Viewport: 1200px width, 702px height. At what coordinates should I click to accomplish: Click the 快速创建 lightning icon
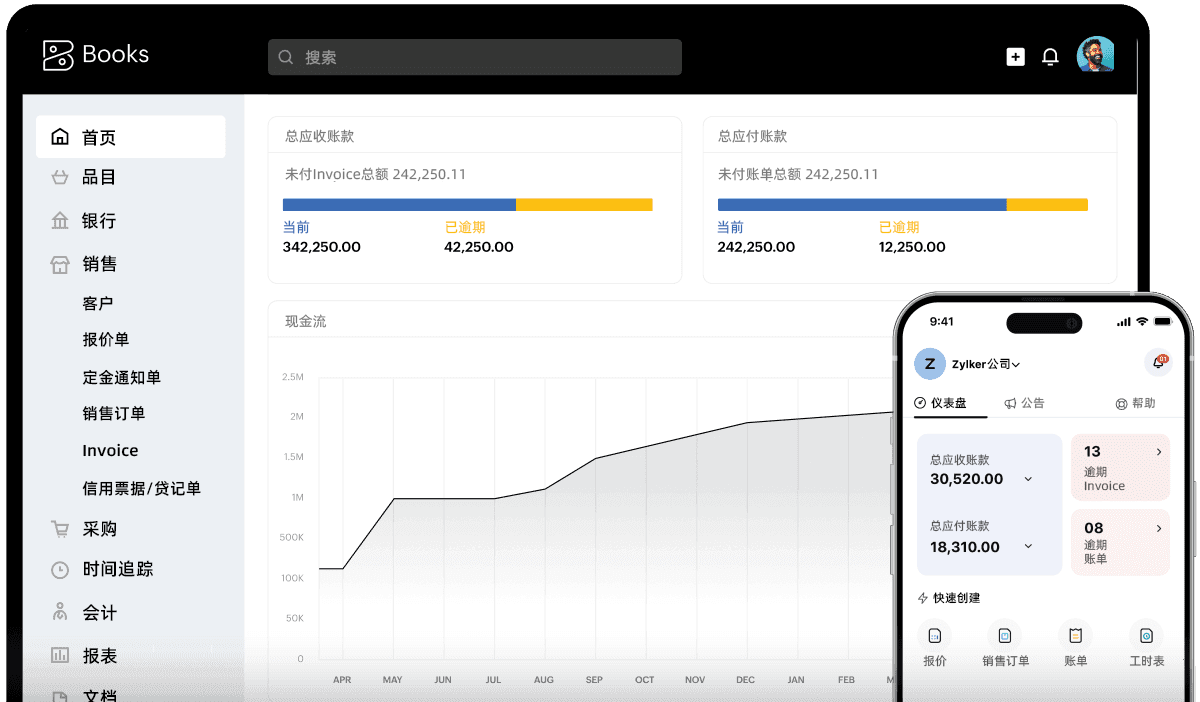[x=923, y=598]
